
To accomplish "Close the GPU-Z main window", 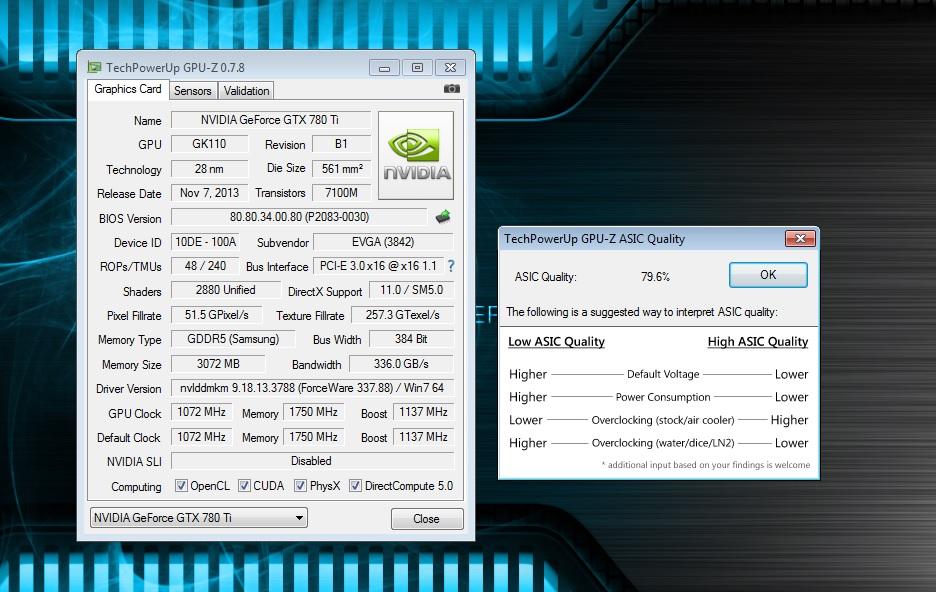I will pyautogui.click(x=451, y=68).
